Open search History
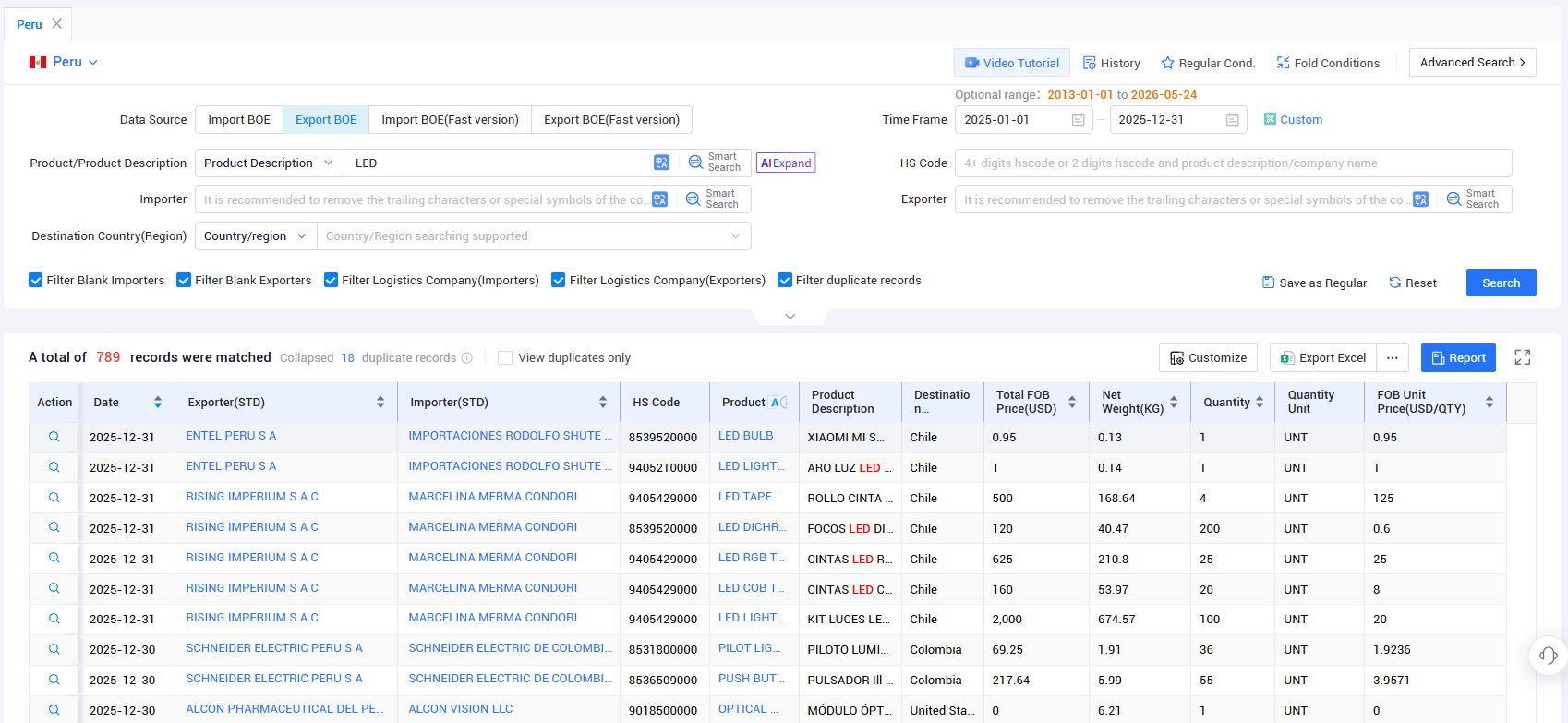Image resolution: width=1568 pixels, height=723 pixels. pos(1112,63)
